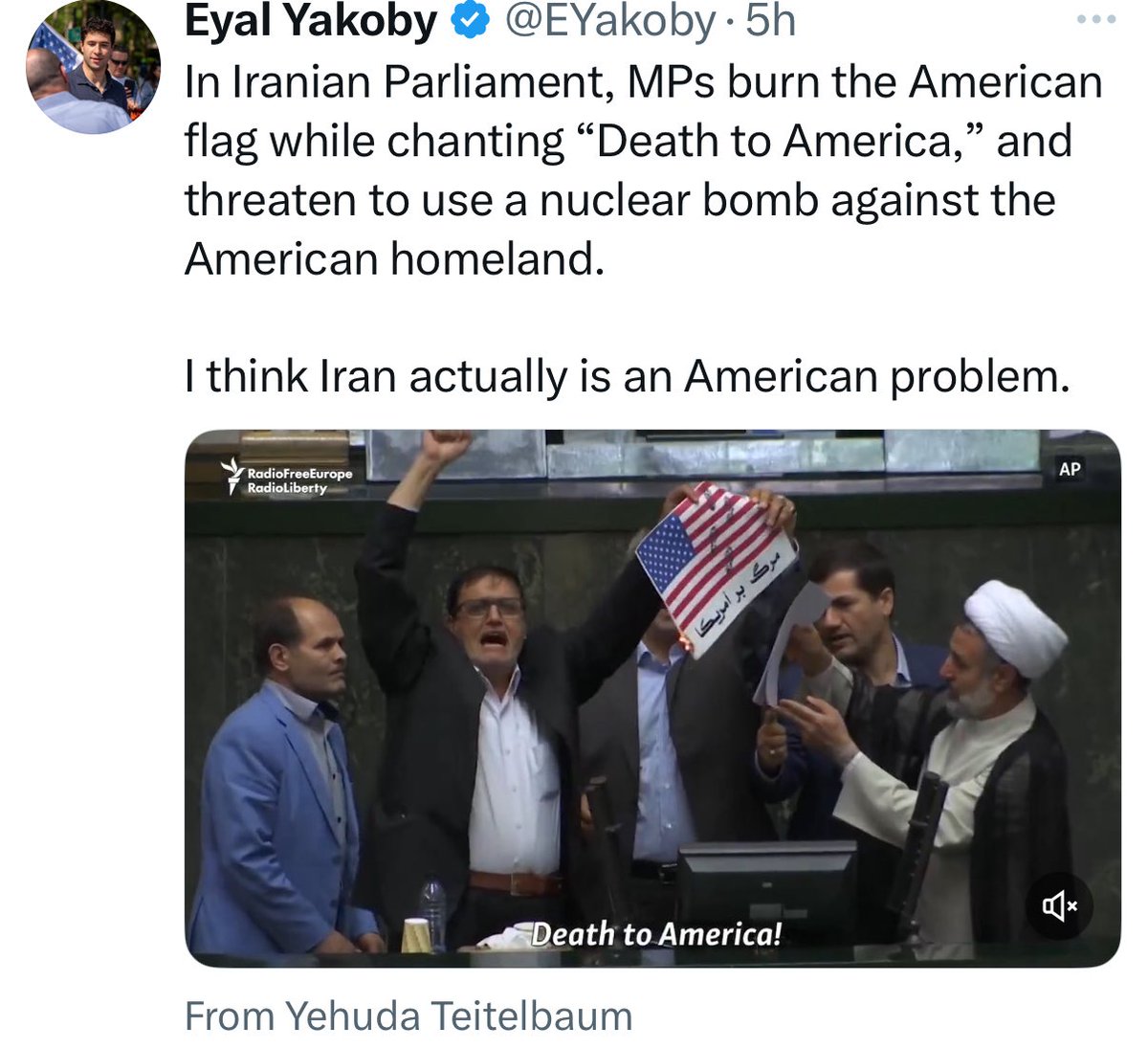Follow the From Yehuda Teitelbaum link
Image resolution: width=1148 pixels, height=1048 pixels.
408,1016
